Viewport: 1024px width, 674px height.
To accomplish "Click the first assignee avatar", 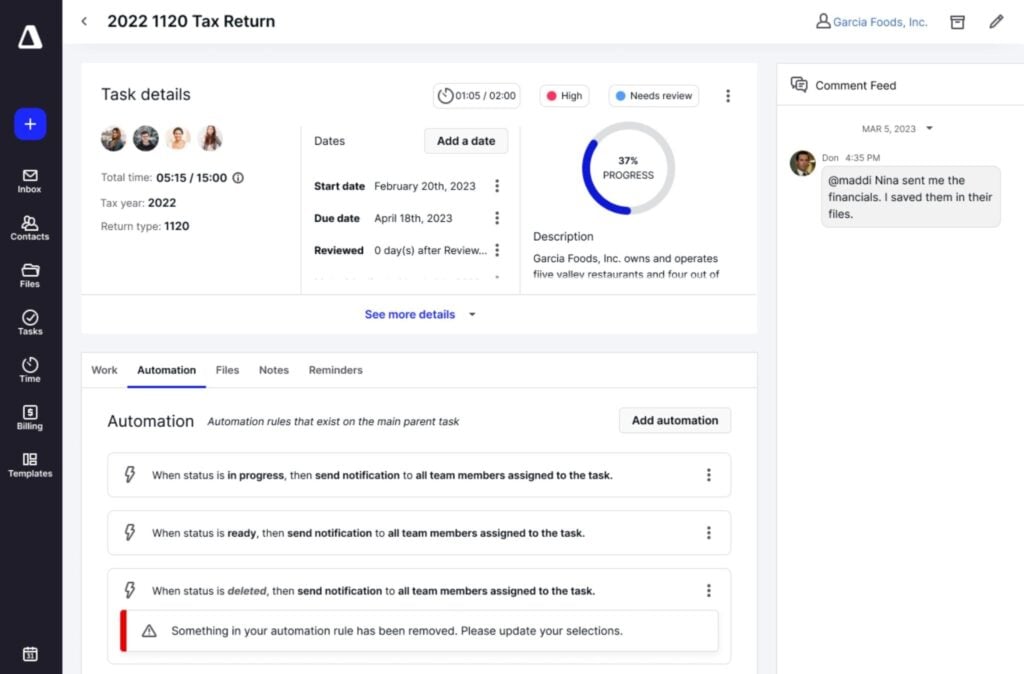I will pos(114,138).
